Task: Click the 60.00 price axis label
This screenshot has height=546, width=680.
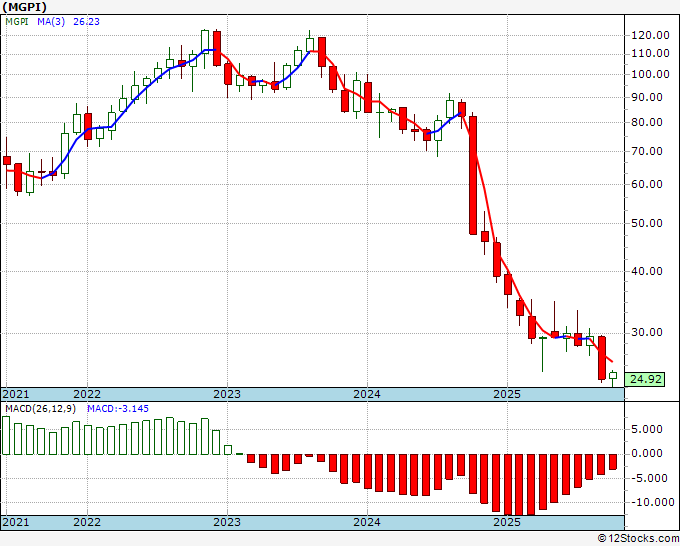Action: [647, 184]
